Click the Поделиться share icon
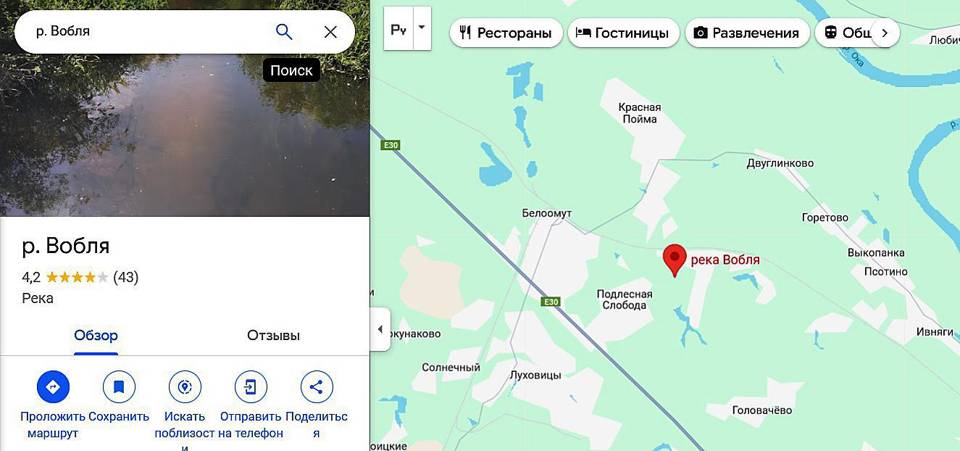Image resolution: width=960 pixels, height=451 pixels. (x=317, y=387)
